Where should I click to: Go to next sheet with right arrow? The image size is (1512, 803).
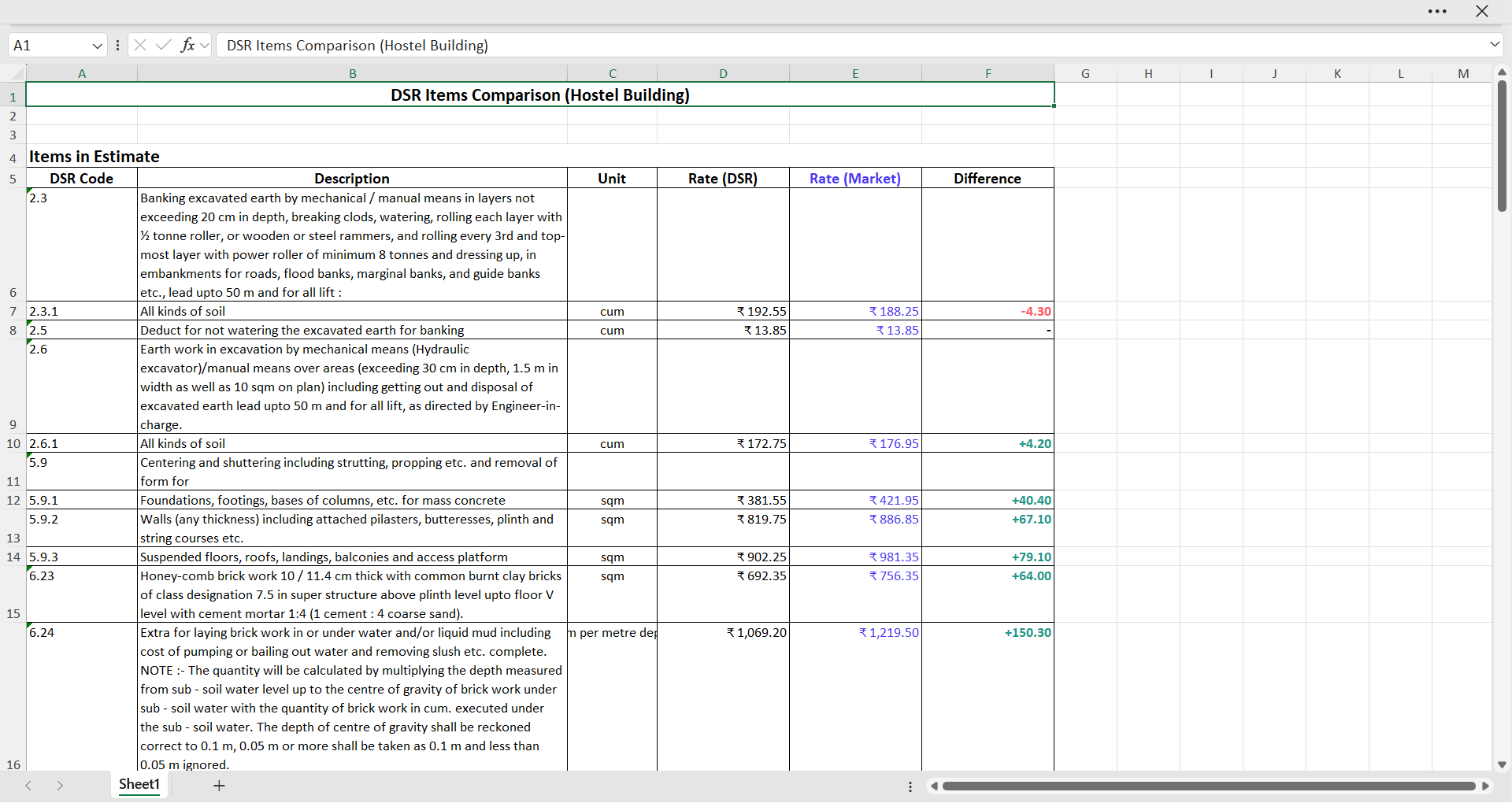(x=60, y=786)
